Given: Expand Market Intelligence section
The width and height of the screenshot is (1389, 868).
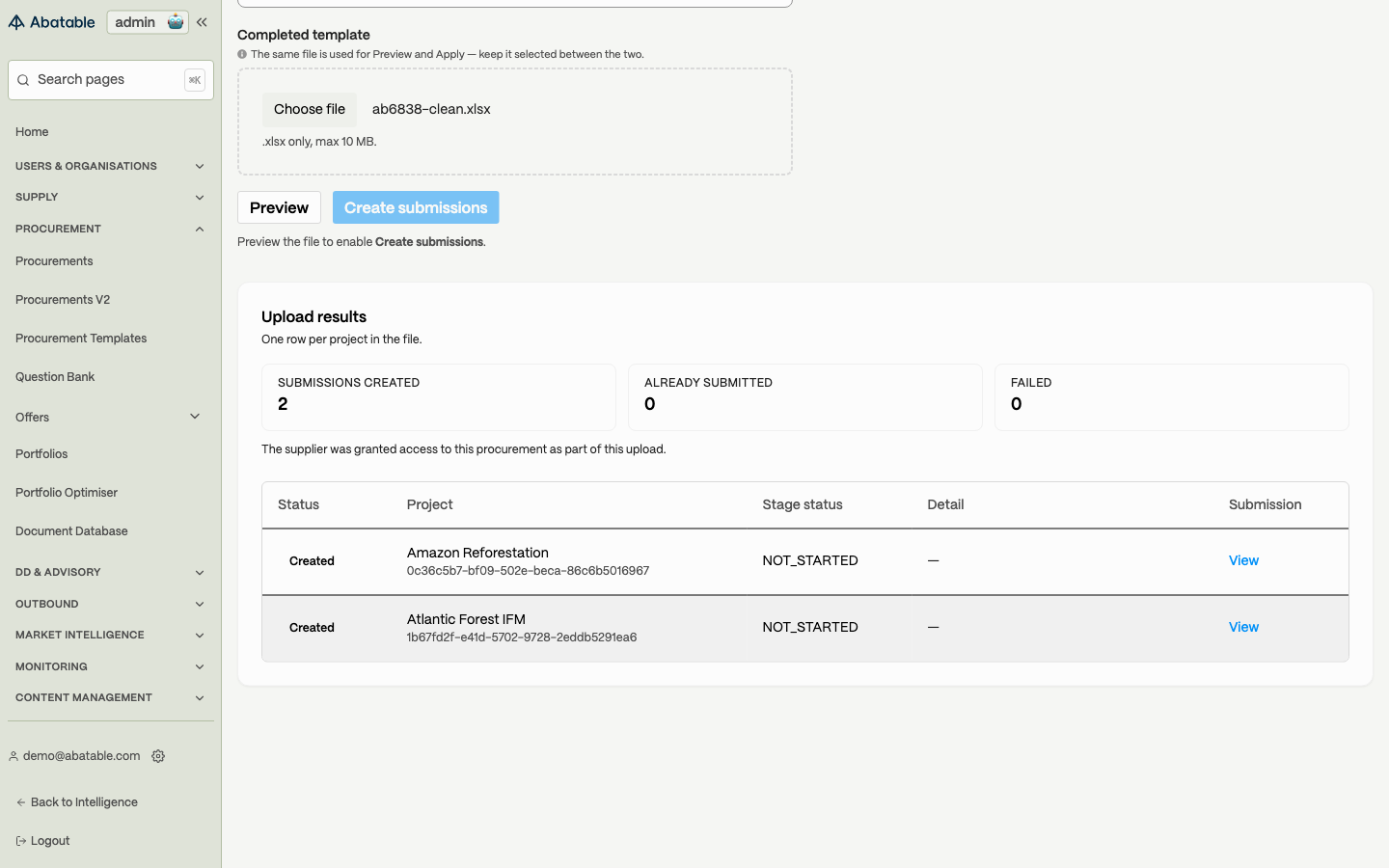Looking at the screenshot, I should 111,635.
